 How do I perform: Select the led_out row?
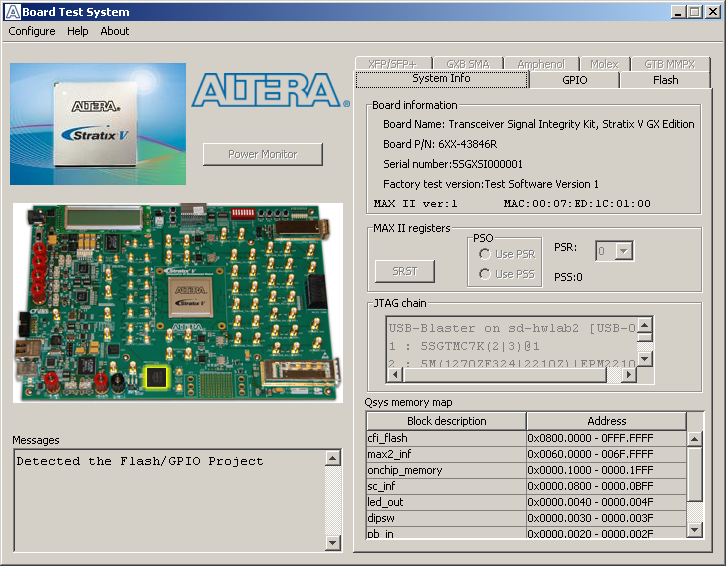pyautogui.click(x=526, y=502)
